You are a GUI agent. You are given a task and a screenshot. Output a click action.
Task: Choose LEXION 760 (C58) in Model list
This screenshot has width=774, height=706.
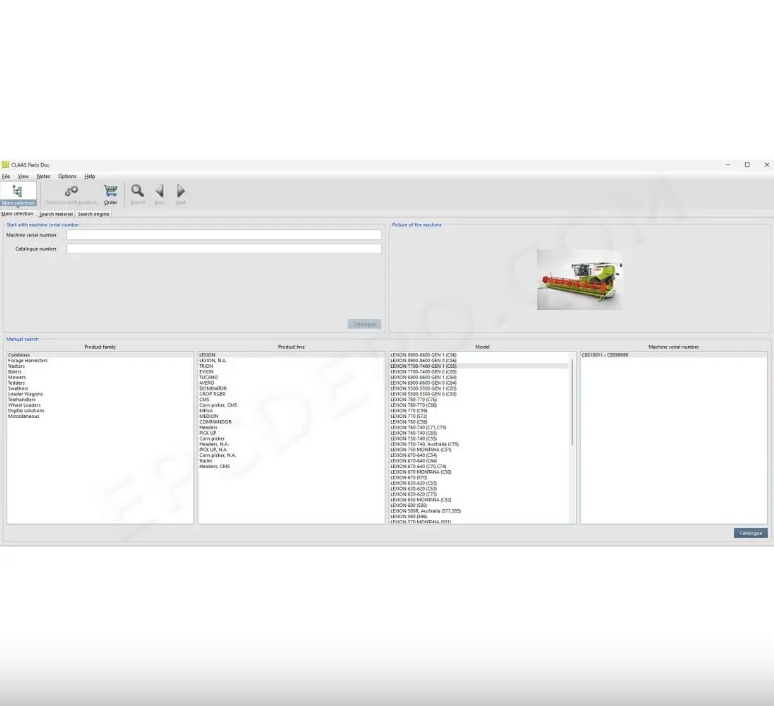[x=408, y=421]
